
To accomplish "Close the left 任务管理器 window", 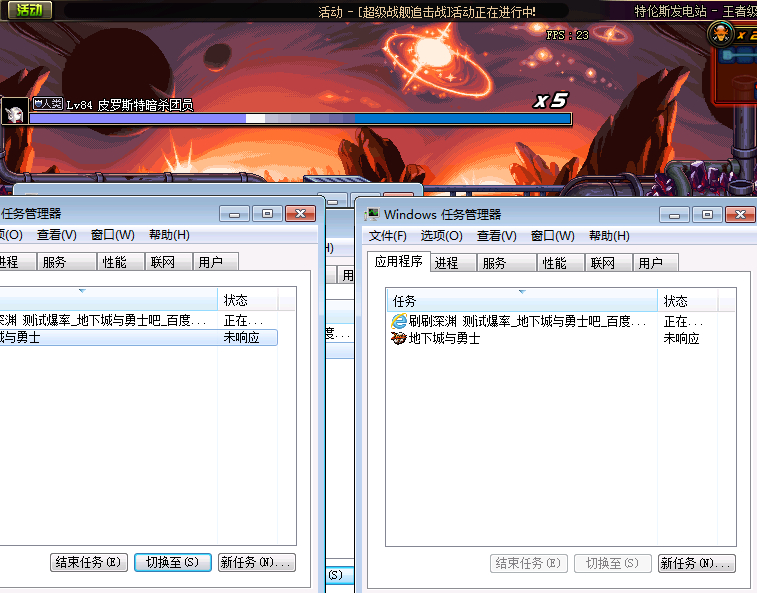I will click(x=300, y=213).
